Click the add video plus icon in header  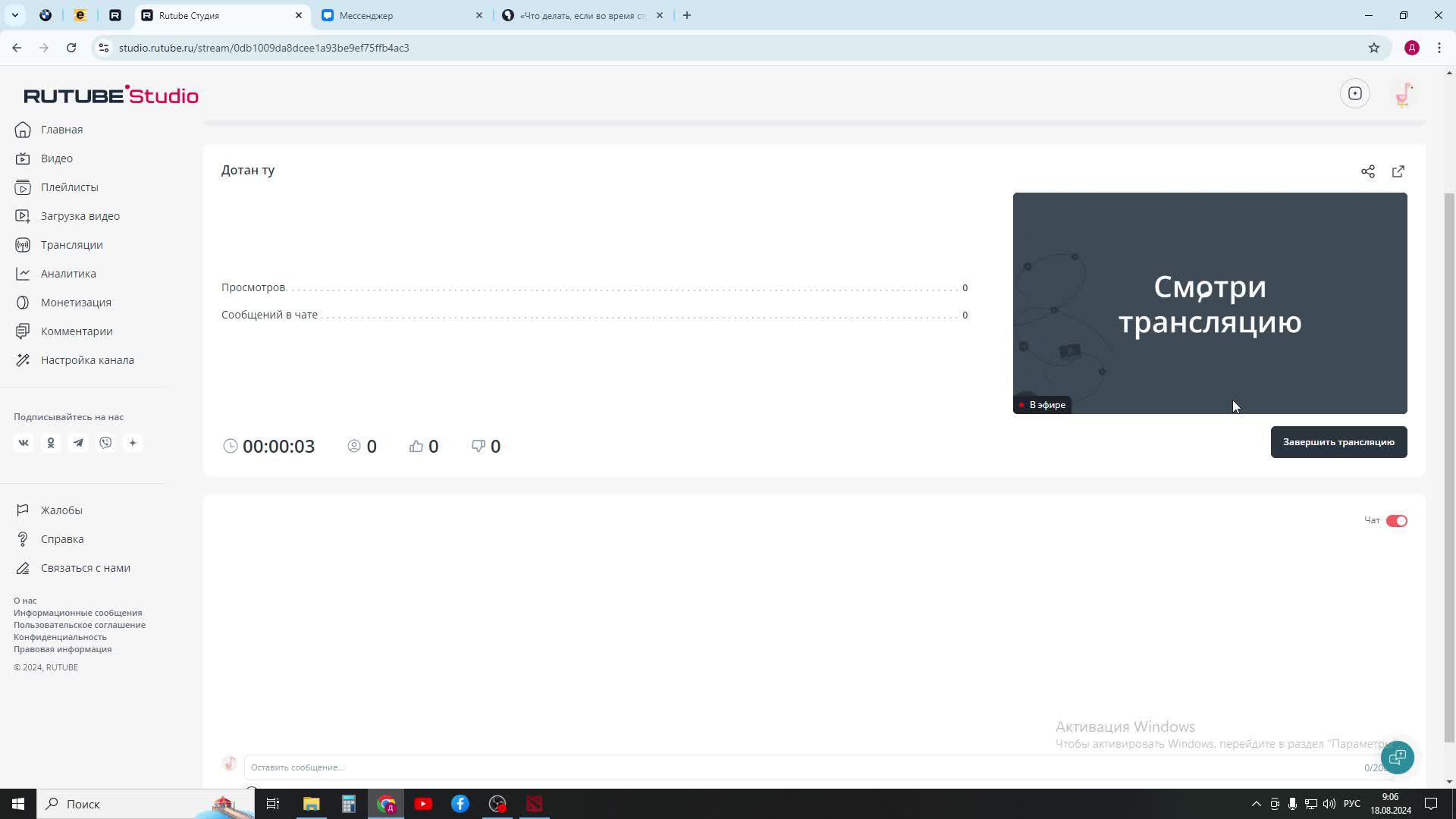[x=1354, y=94]
